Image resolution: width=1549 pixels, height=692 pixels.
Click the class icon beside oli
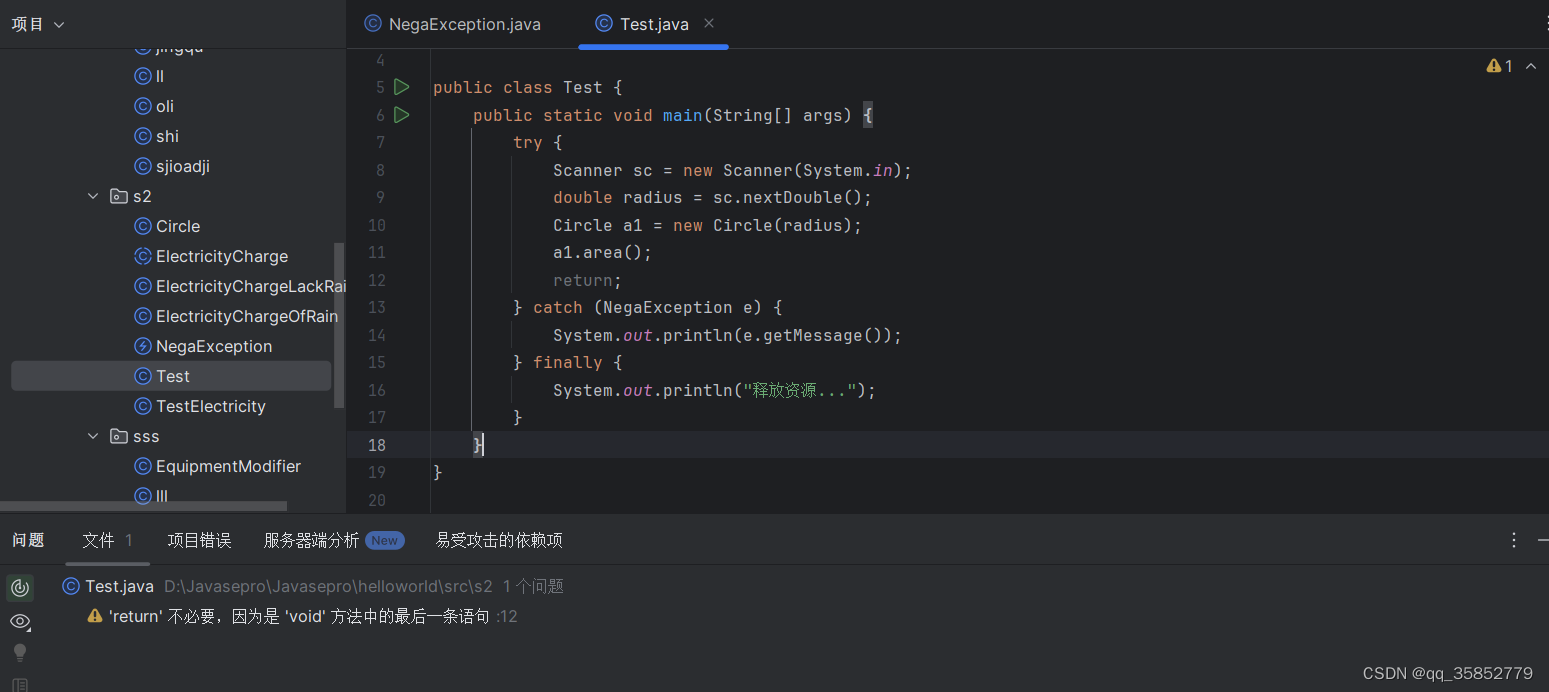(143, 106)
